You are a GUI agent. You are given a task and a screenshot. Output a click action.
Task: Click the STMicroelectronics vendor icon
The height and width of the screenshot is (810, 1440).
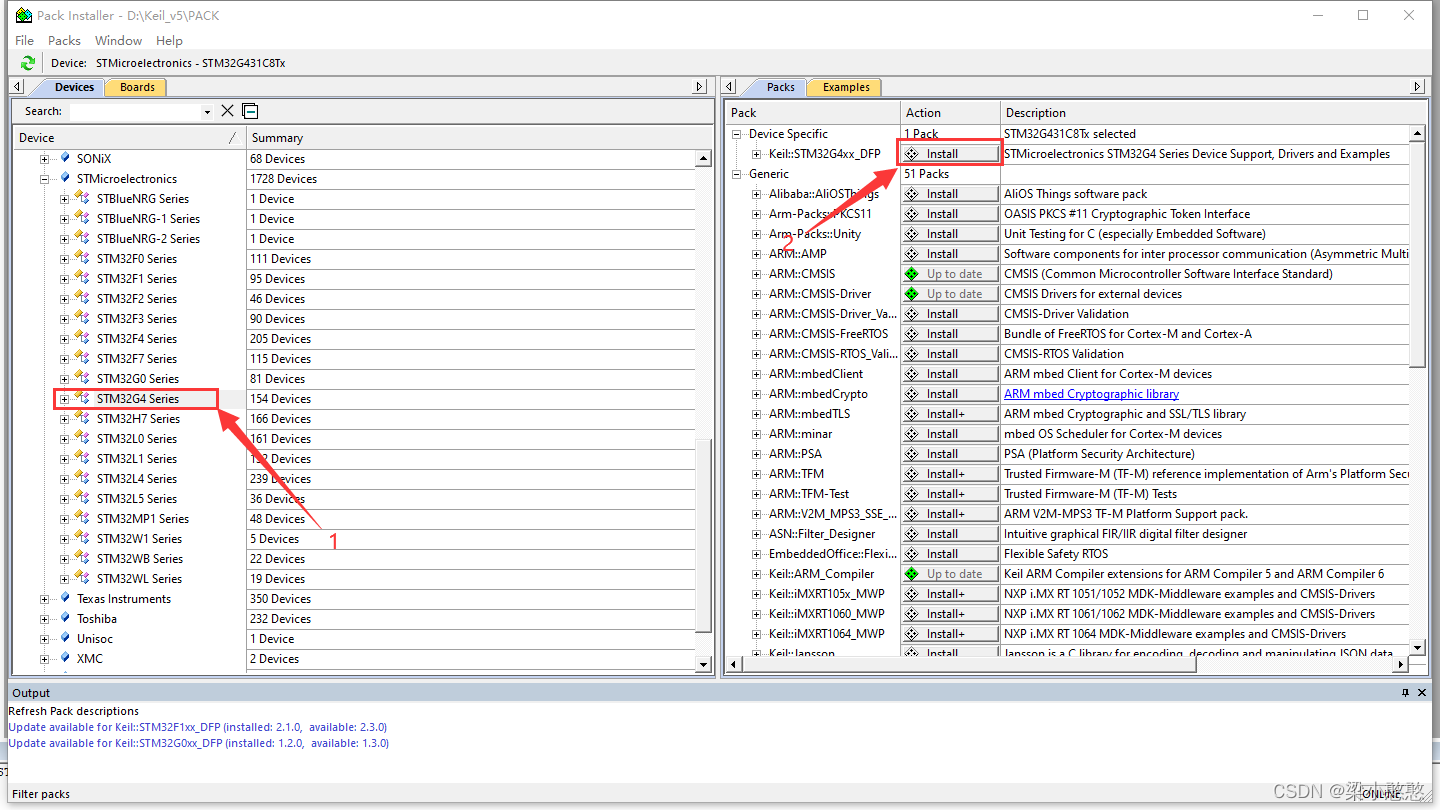(65, 178)
